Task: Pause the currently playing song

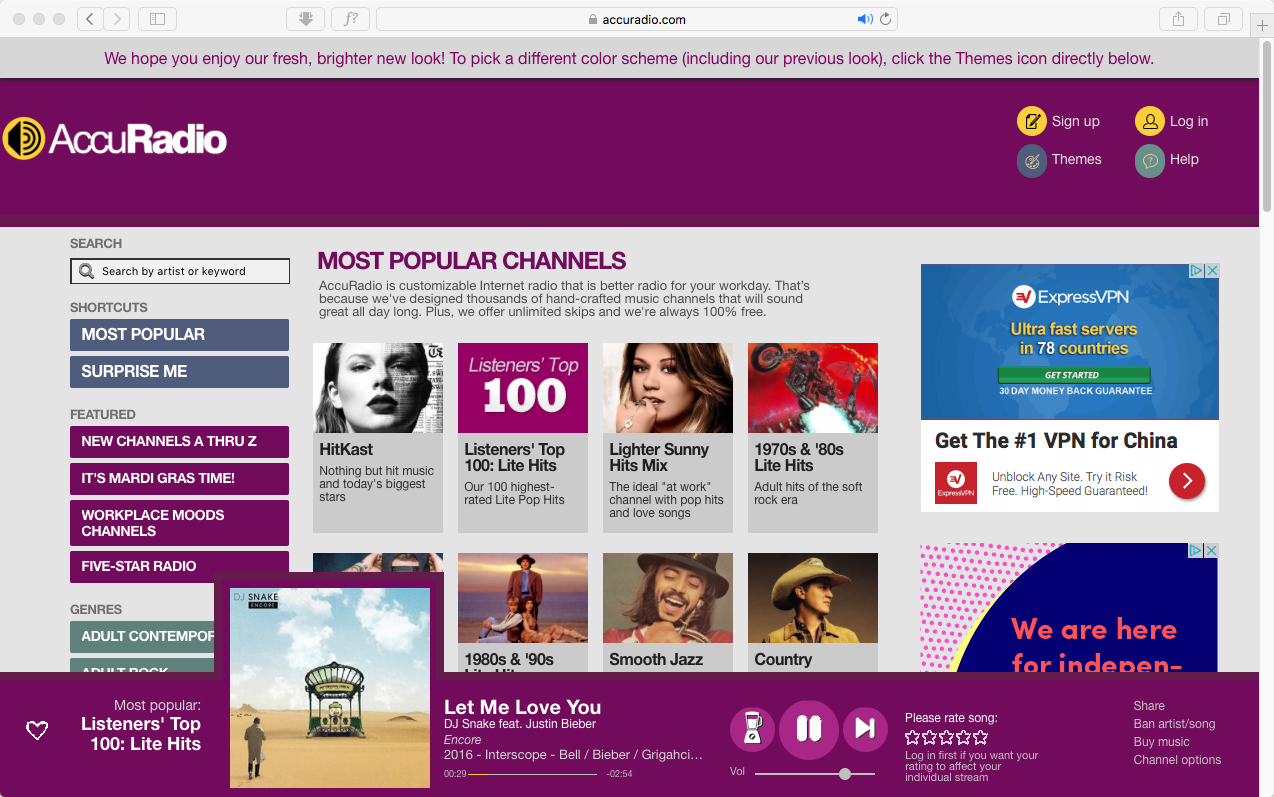Action: (808, 729)
